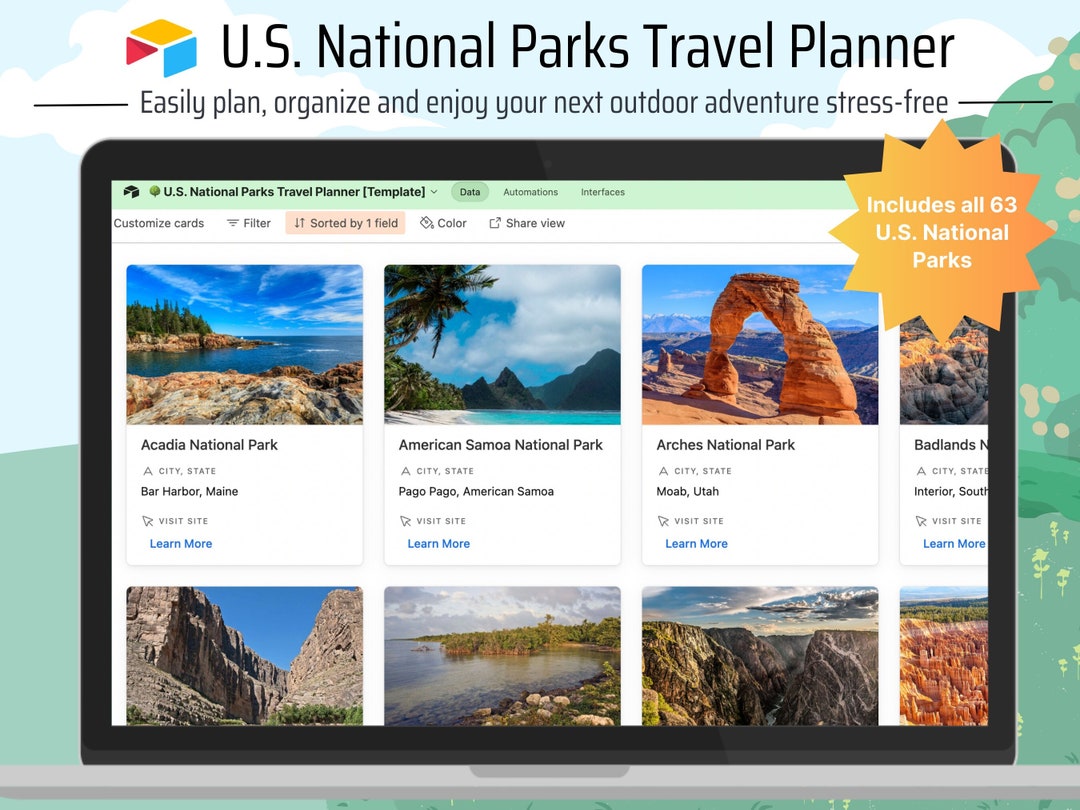Click Learn More on the Acadia card

180,543
